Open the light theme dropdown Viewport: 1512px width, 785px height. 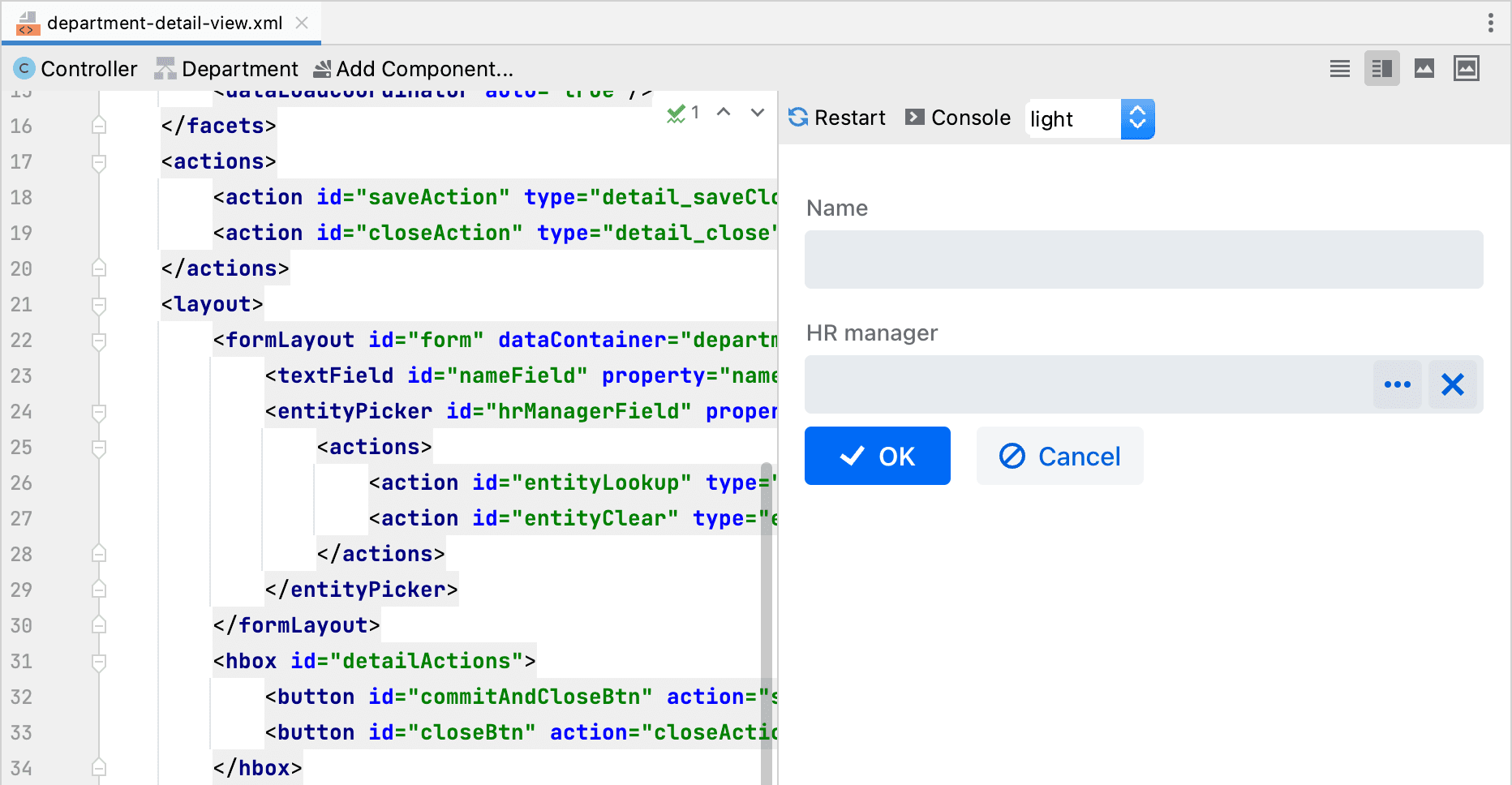[x=1091, y=119]
